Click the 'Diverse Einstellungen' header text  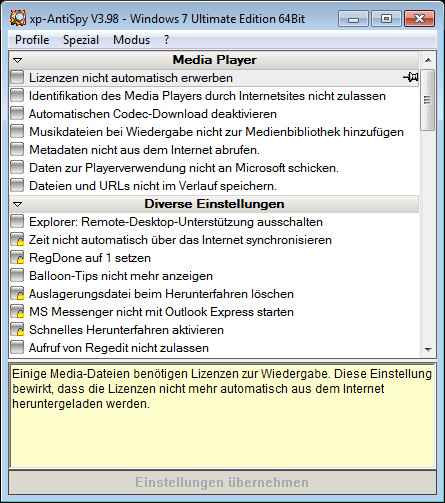tap(214, 204)
